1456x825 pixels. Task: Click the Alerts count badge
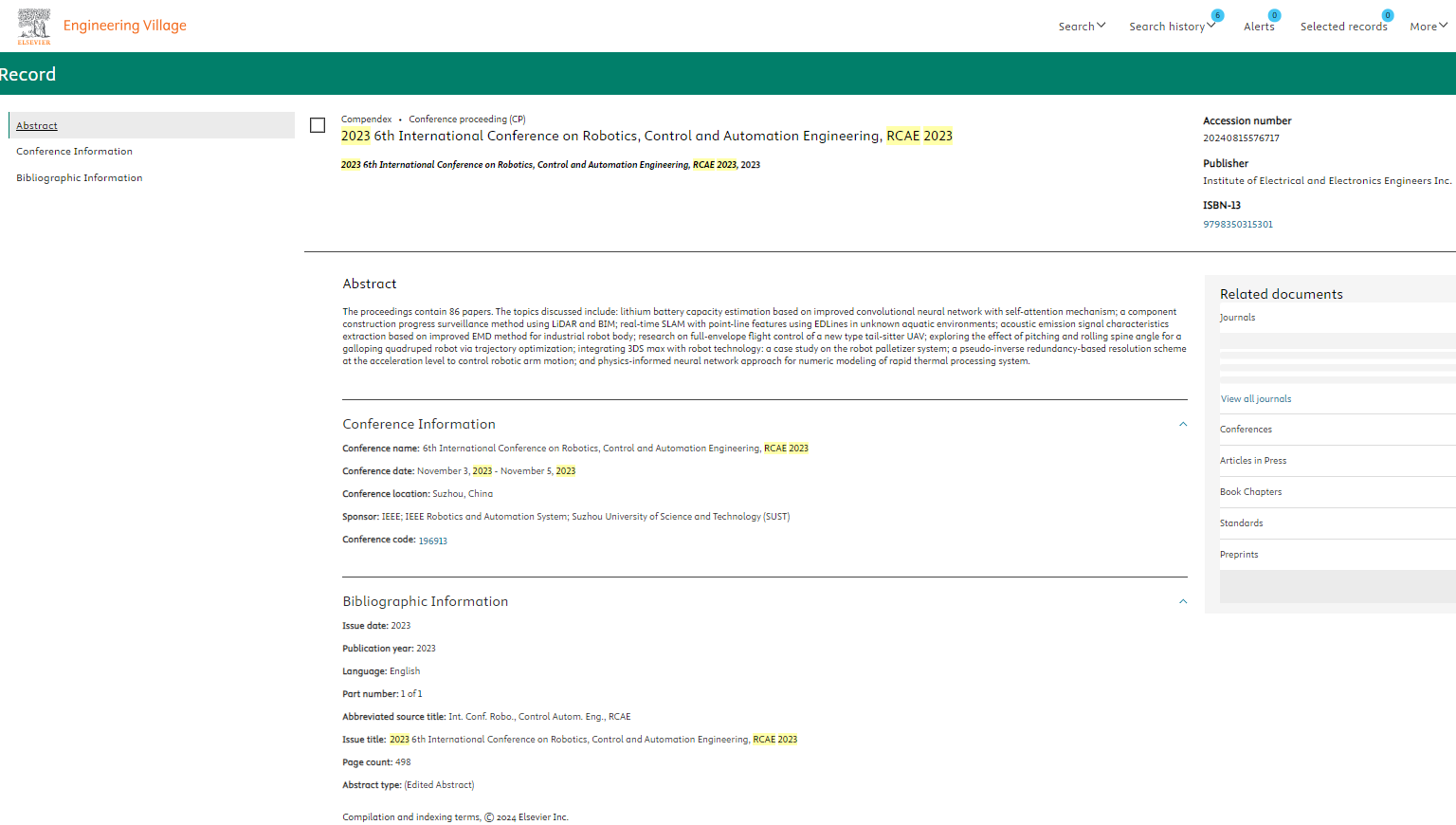1274,15
